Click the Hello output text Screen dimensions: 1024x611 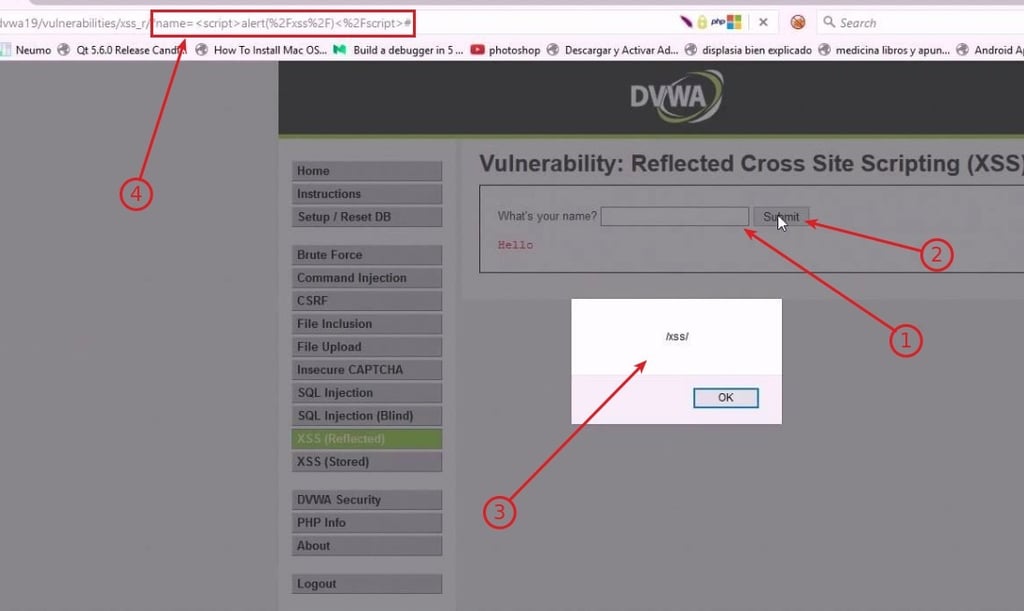(515, 245)
